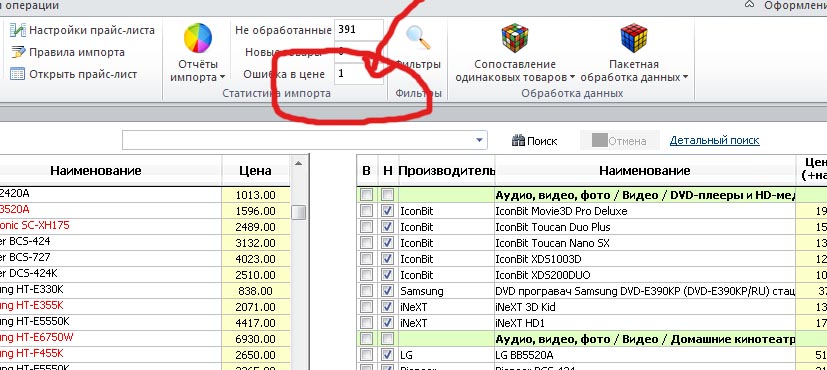Click the Ошибка в цене field showing 1
Image resolution: width=827 pixels, height=370 pixels.
(x=359, y=74)
